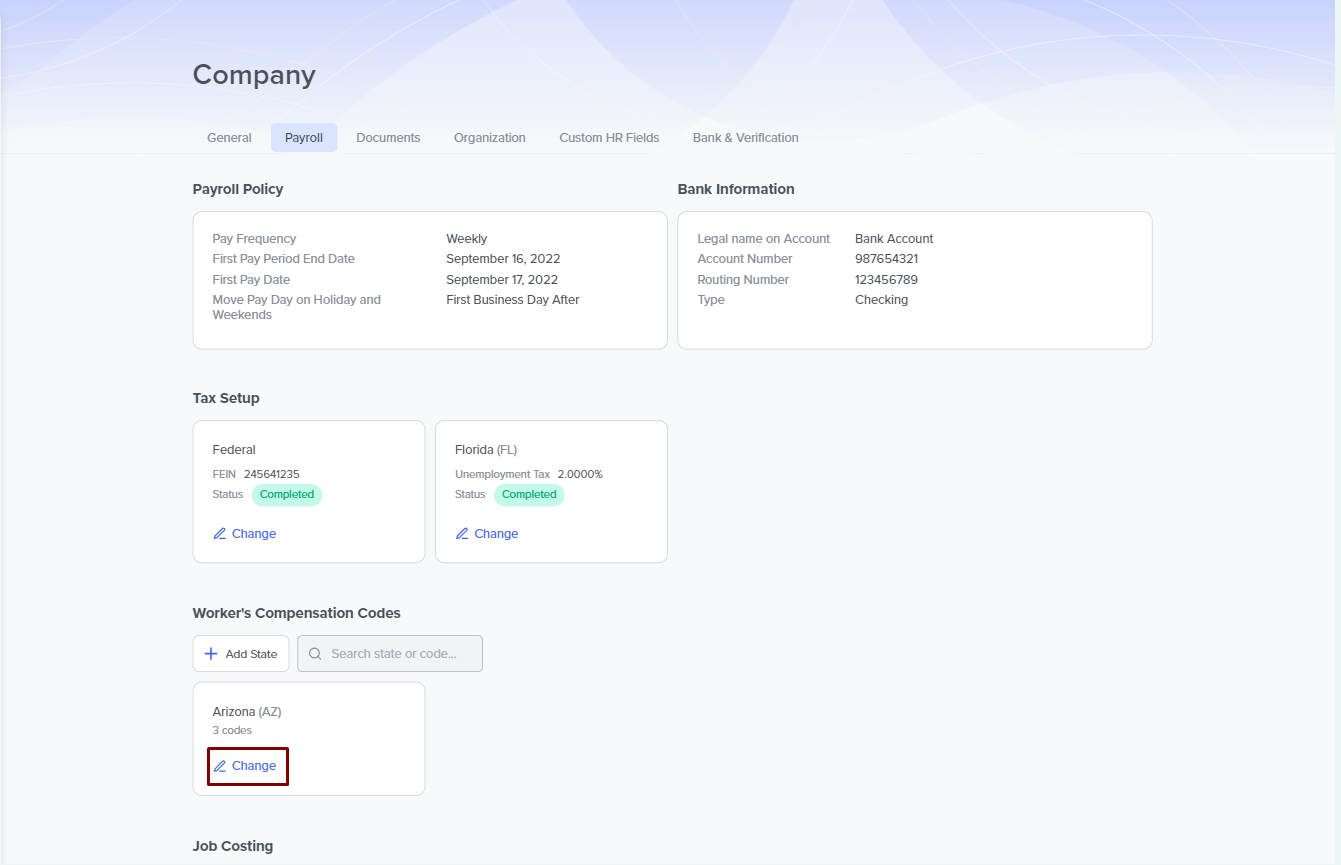
Task: Switch to Bank & Verification tab
Action: click(x=745, y=138)
